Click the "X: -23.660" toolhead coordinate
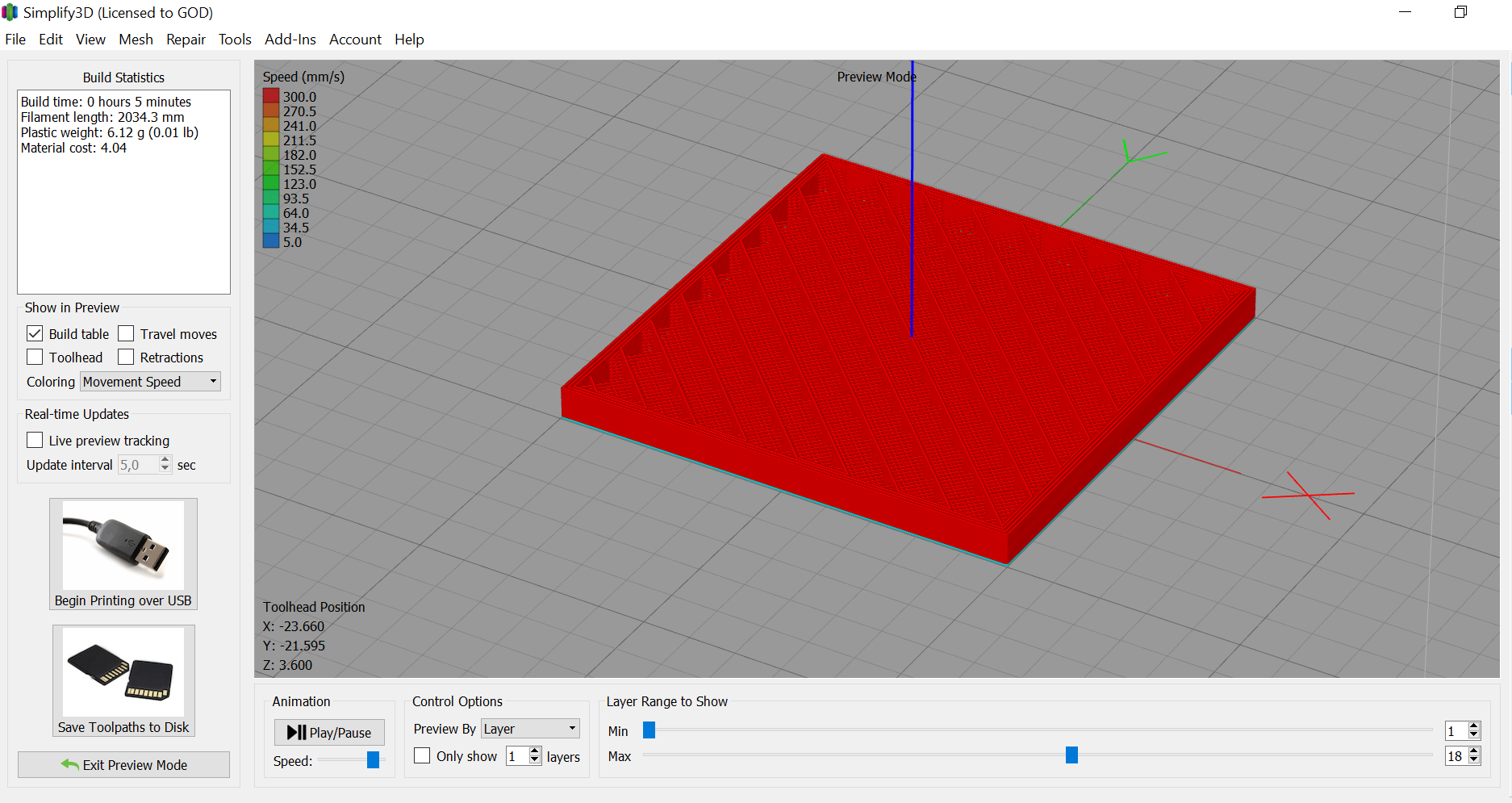 pyautogui.click(x=294, y=626)
